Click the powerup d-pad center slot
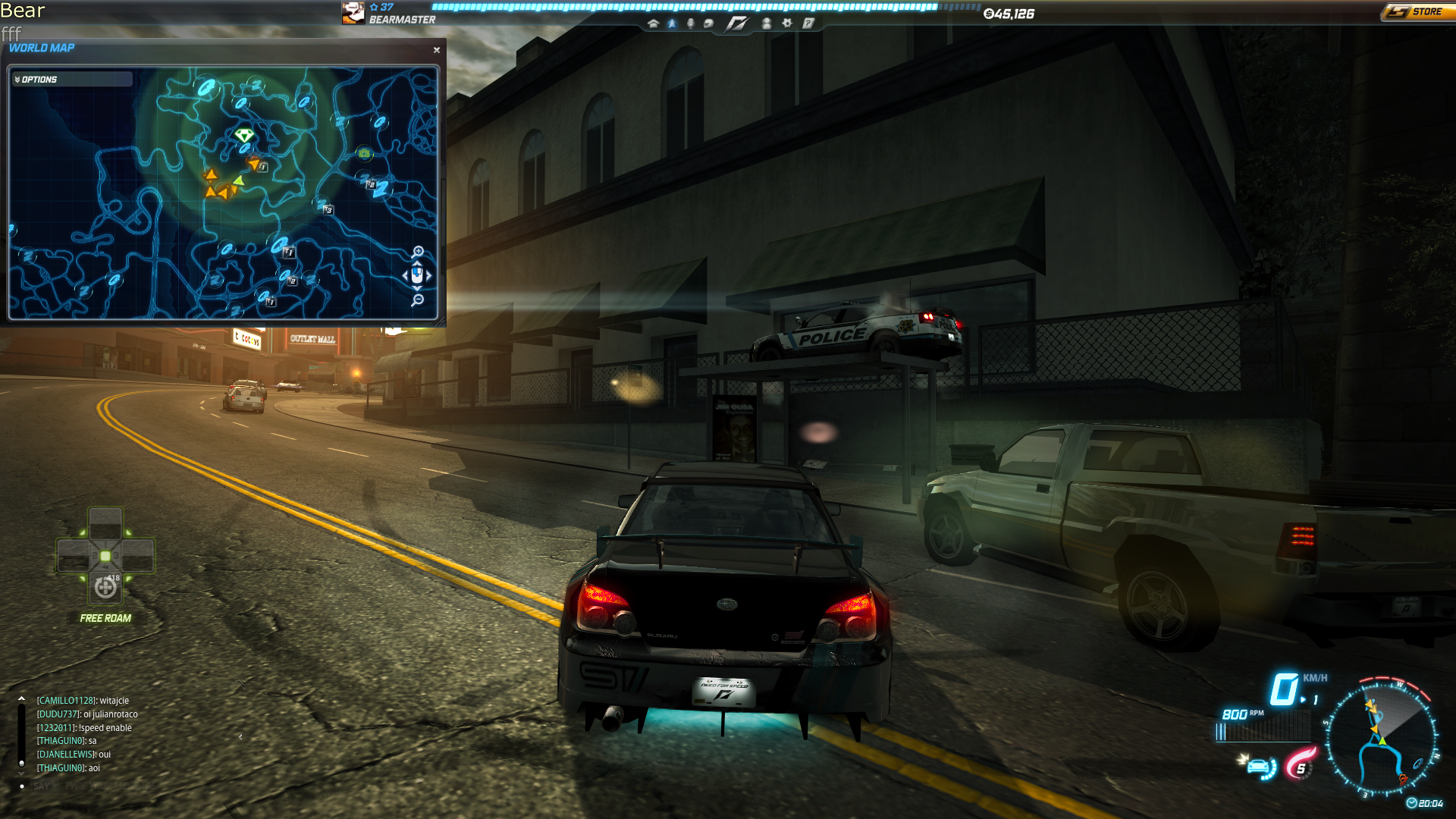The image size is (1456, 819). [x=105, y=556]
